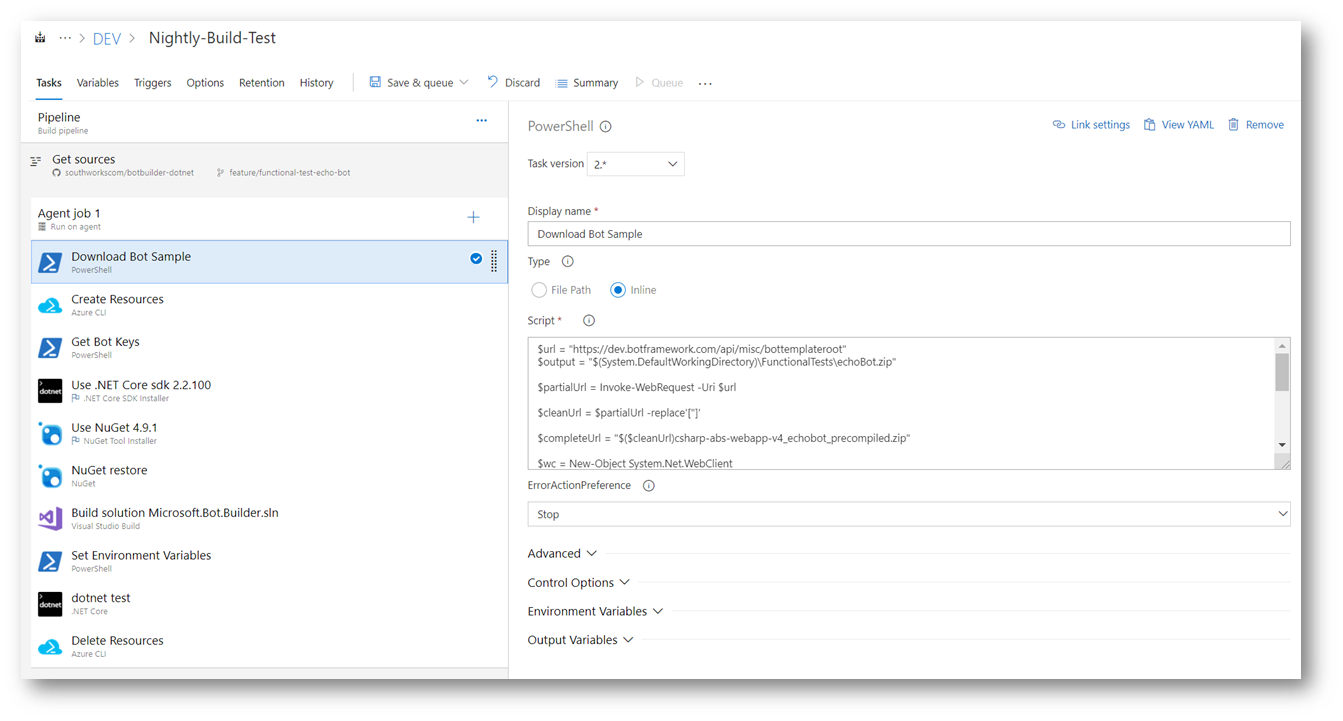Select Build solution Microsoft.Bot.Builder.sln task
The width and height of the screenshot is (1343, 721).
point(269,518)
